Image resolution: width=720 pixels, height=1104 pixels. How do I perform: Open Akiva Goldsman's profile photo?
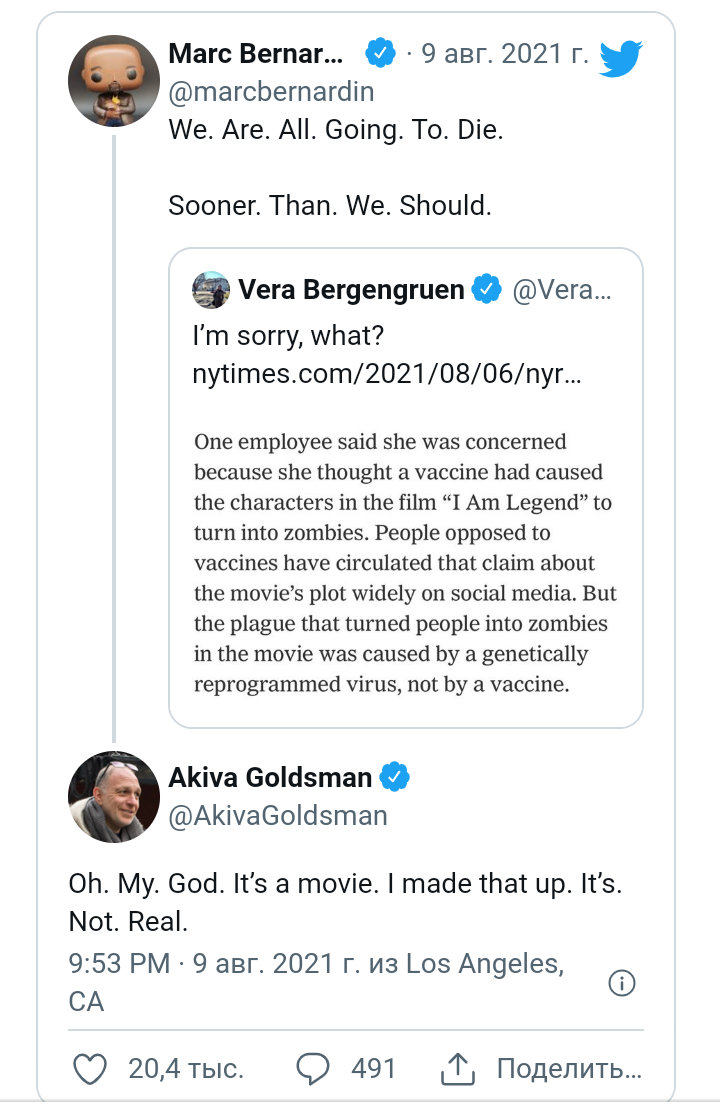click(x=113, y=798)
